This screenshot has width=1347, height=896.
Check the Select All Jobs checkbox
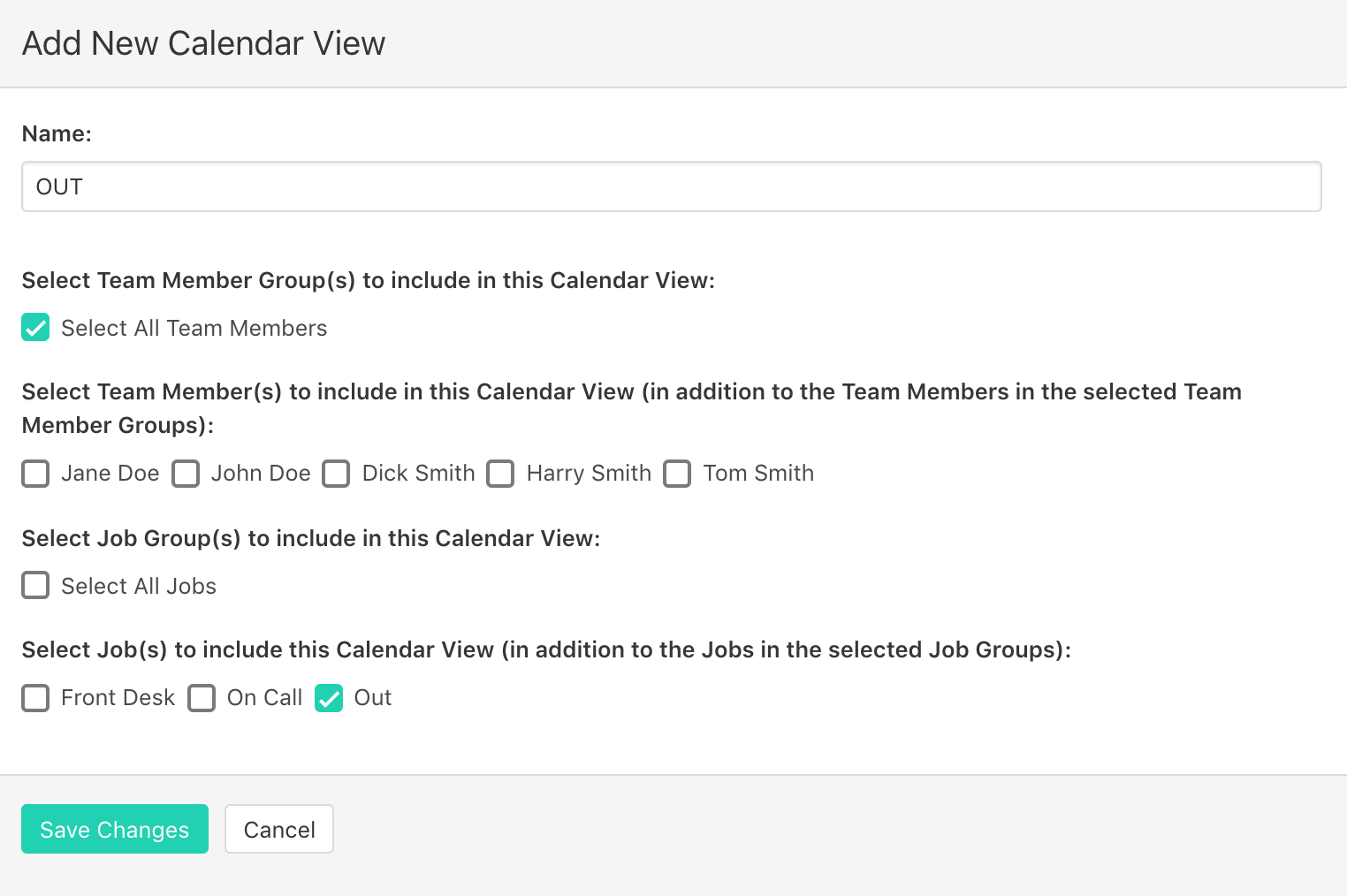tap(35, 586)
